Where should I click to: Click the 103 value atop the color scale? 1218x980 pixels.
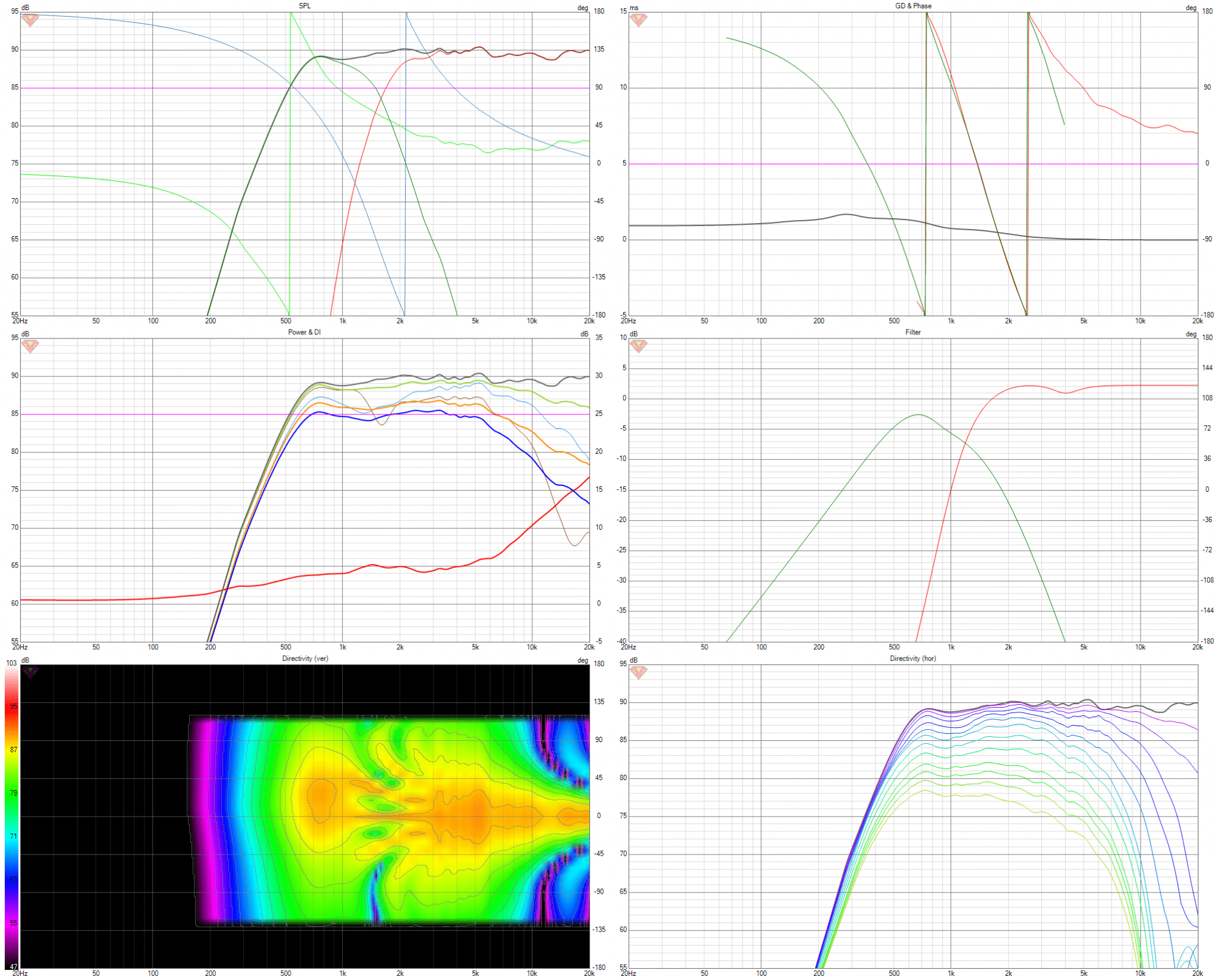pyautogui.click(x=11, y=662)
